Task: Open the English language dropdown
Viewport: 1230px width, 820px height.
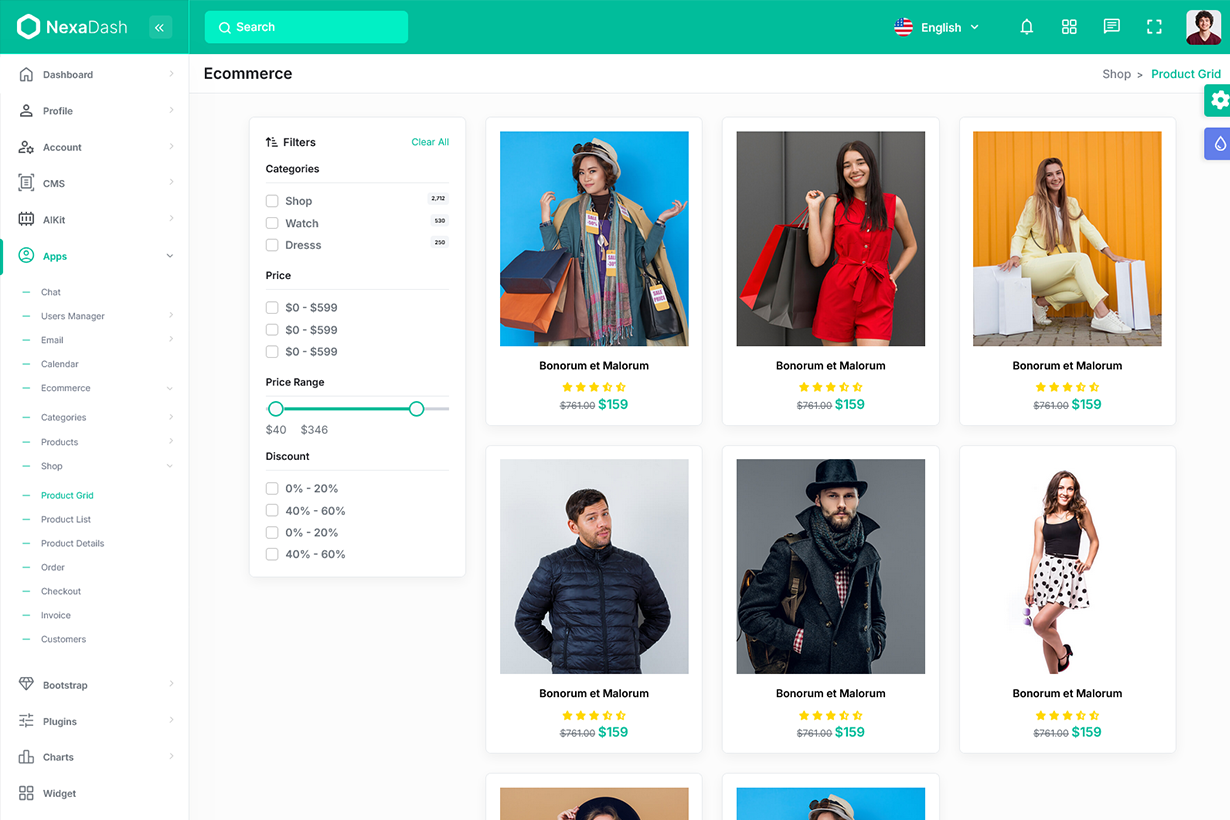Action: point(937,28)
